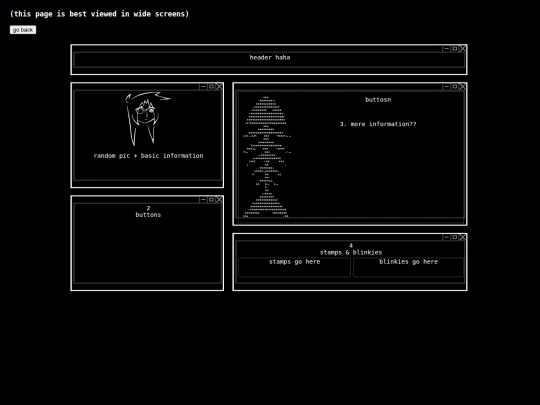Minimize the random pic window
Viewport: 540px width, 405px height.
203,86
